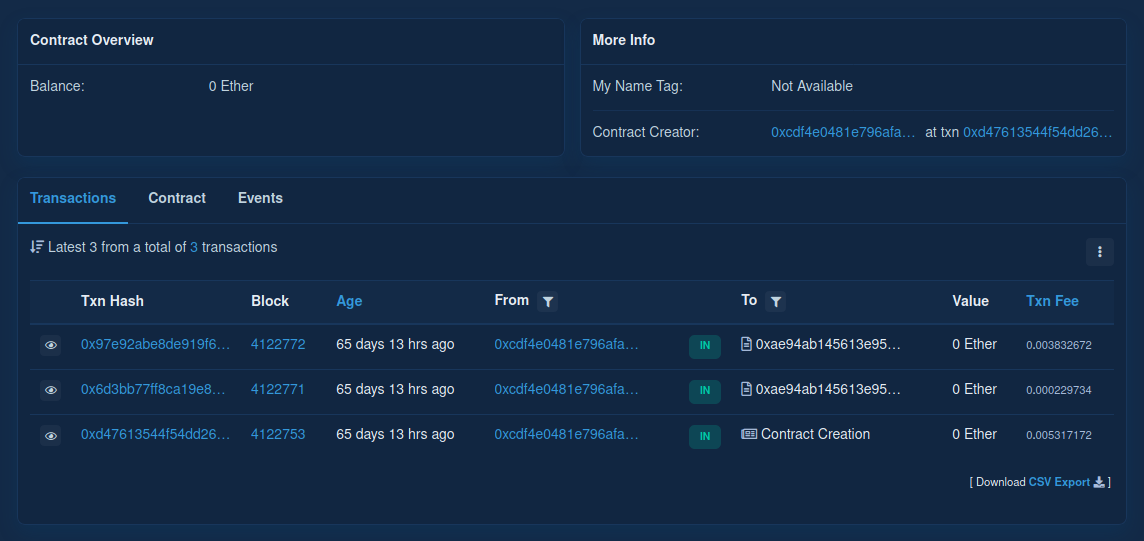Open creation transaction 0xd47613544f54dd26 in More Info

pyautogui.click(x=1037, y=132)
